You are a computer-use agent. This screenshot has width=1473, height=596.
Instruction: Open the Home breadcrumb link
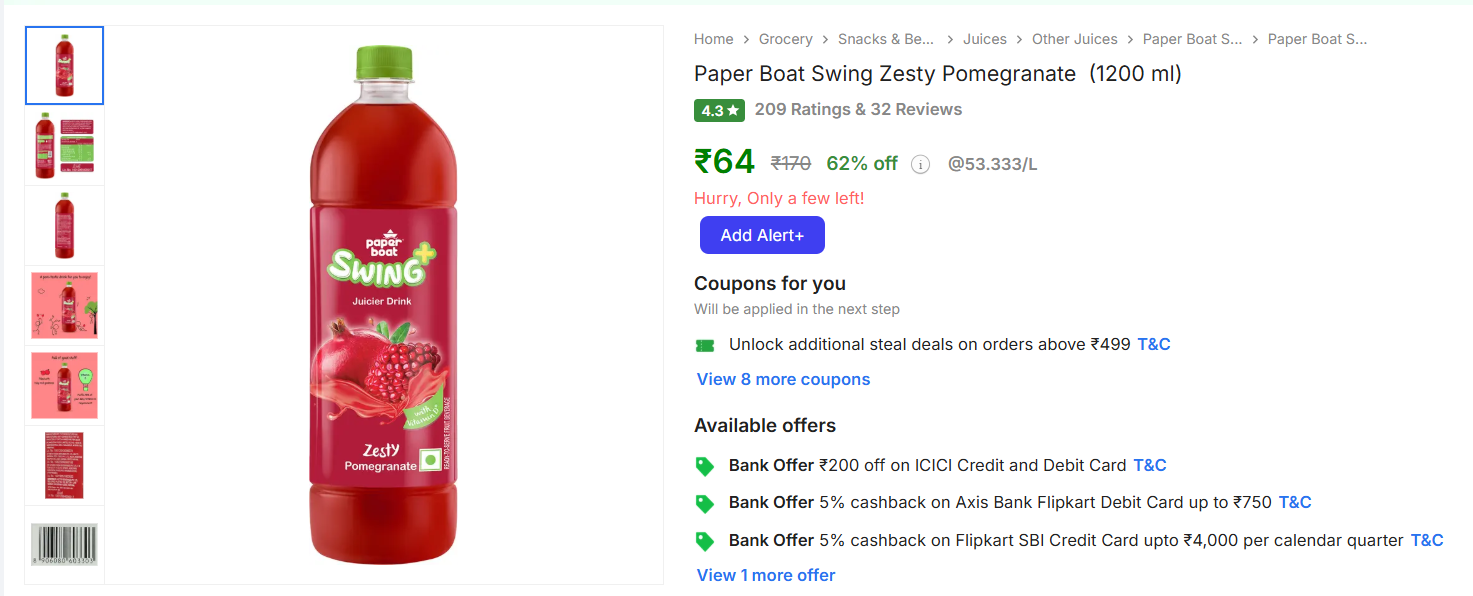coord(713,39)
